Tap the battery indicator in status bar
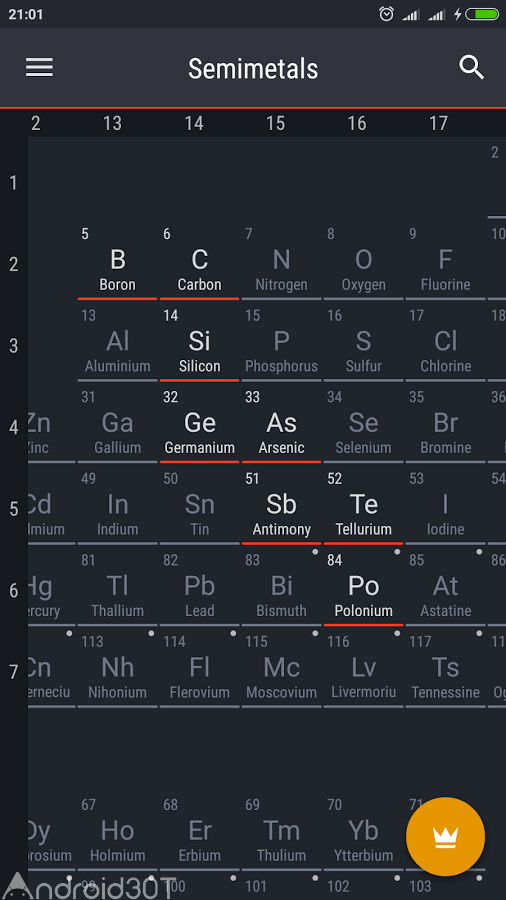This screenshot has width=506, height=900. click(x=482, y=14)
